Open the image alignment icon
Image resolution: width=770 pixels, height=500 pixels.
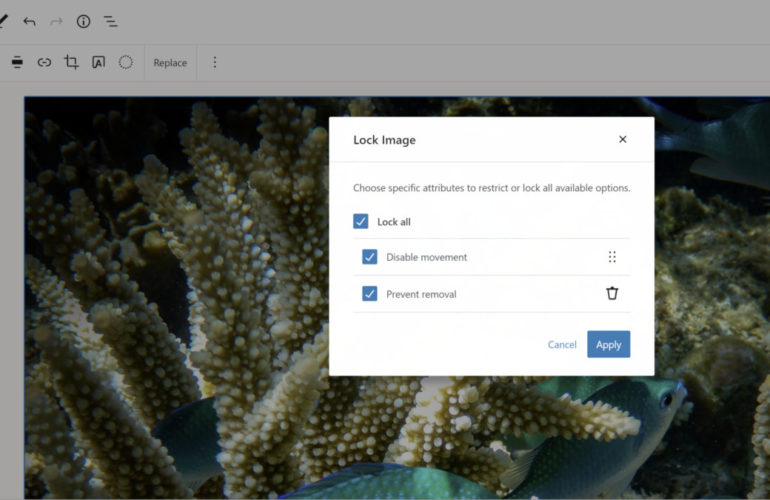(x=17, y=62)
